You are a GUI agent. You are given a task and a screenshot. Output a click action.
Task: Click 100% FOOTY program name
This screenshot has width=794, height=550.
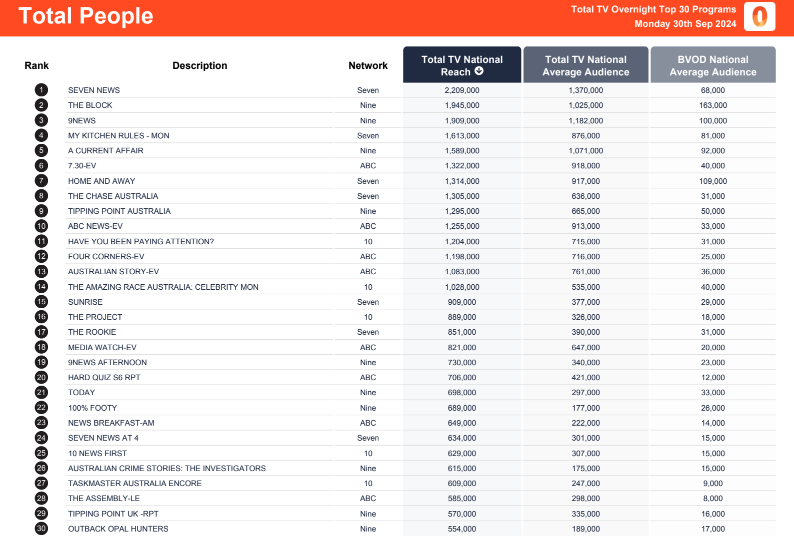point(92,408)
